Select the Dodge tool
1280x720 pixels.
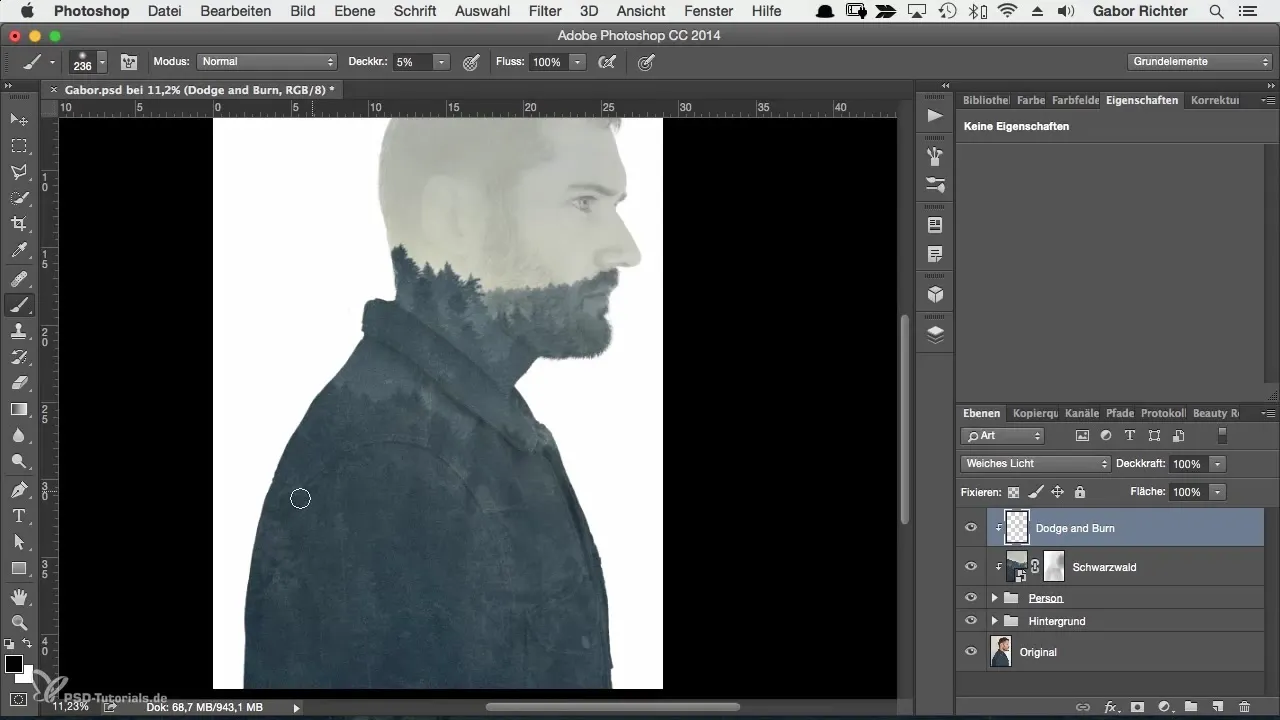coord(19,461)
